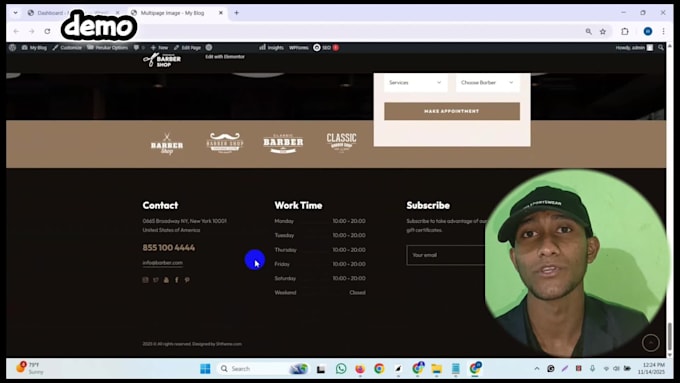
Task: Click the Barber Shop site logo
Action: pos(162,60)
